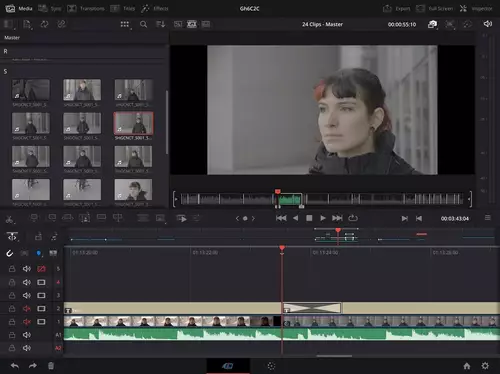The image size is (500, 374).
Task: Delete selected clip with trash icon
Action: tap(51, 366)
